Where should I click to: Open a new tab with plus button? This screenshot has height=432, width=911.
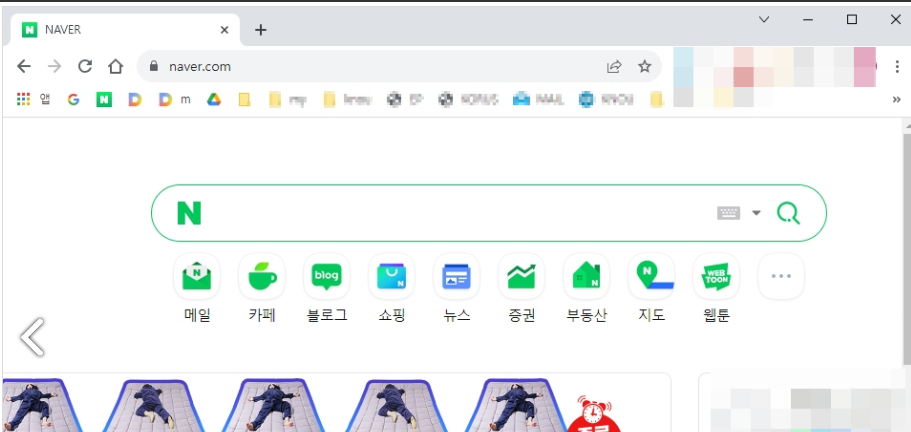tap(261, 30)
